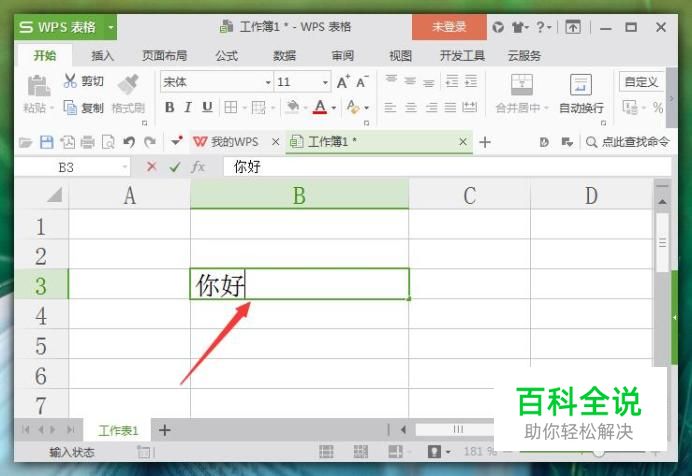This screenshot has height=476, width=692.
Task: Select the Format Painter (格式刷) brush
Action: 128,84
